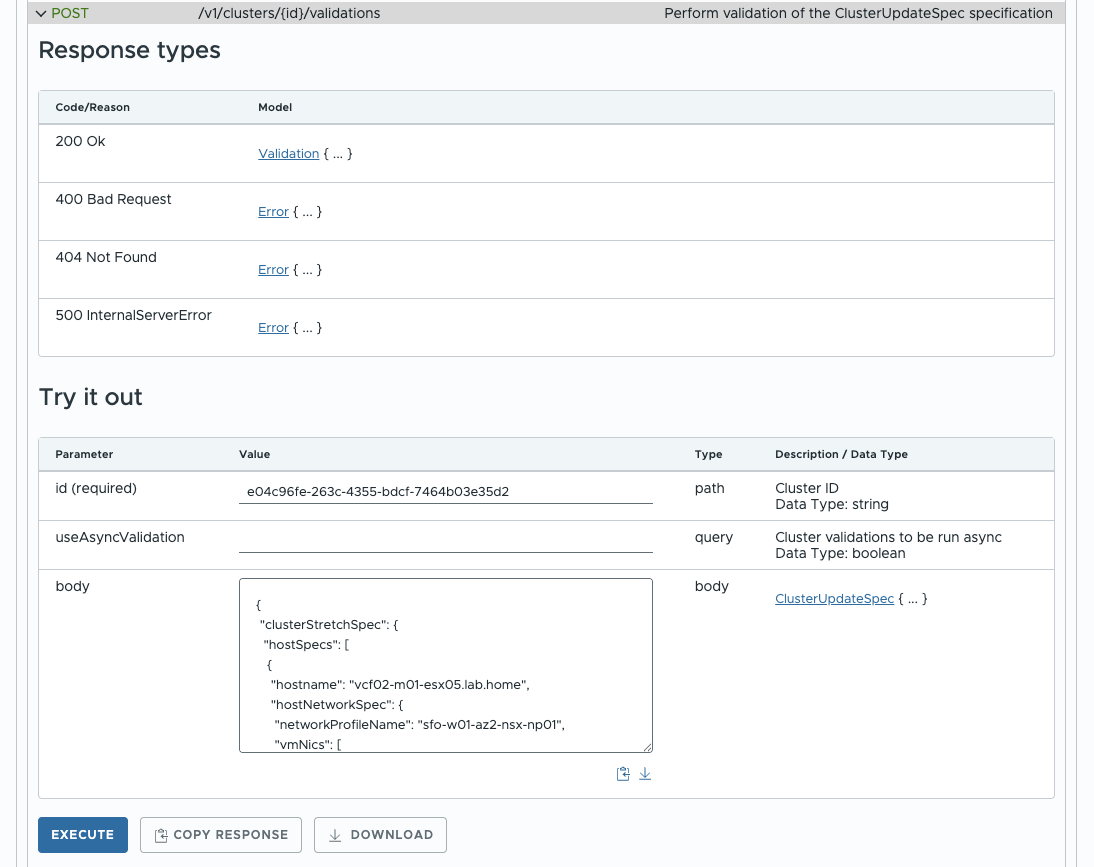Image resolution: width=1094 pixels, height=867 pixels.
Task: Open the Validation model link
Action: pyautogui.click(x=288, y=154)
